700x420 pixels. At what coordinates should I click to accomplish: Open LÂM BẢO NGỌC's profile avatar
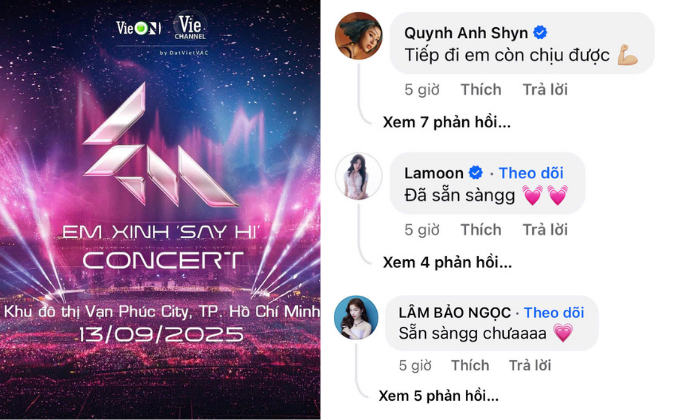[x=356, y=317]
